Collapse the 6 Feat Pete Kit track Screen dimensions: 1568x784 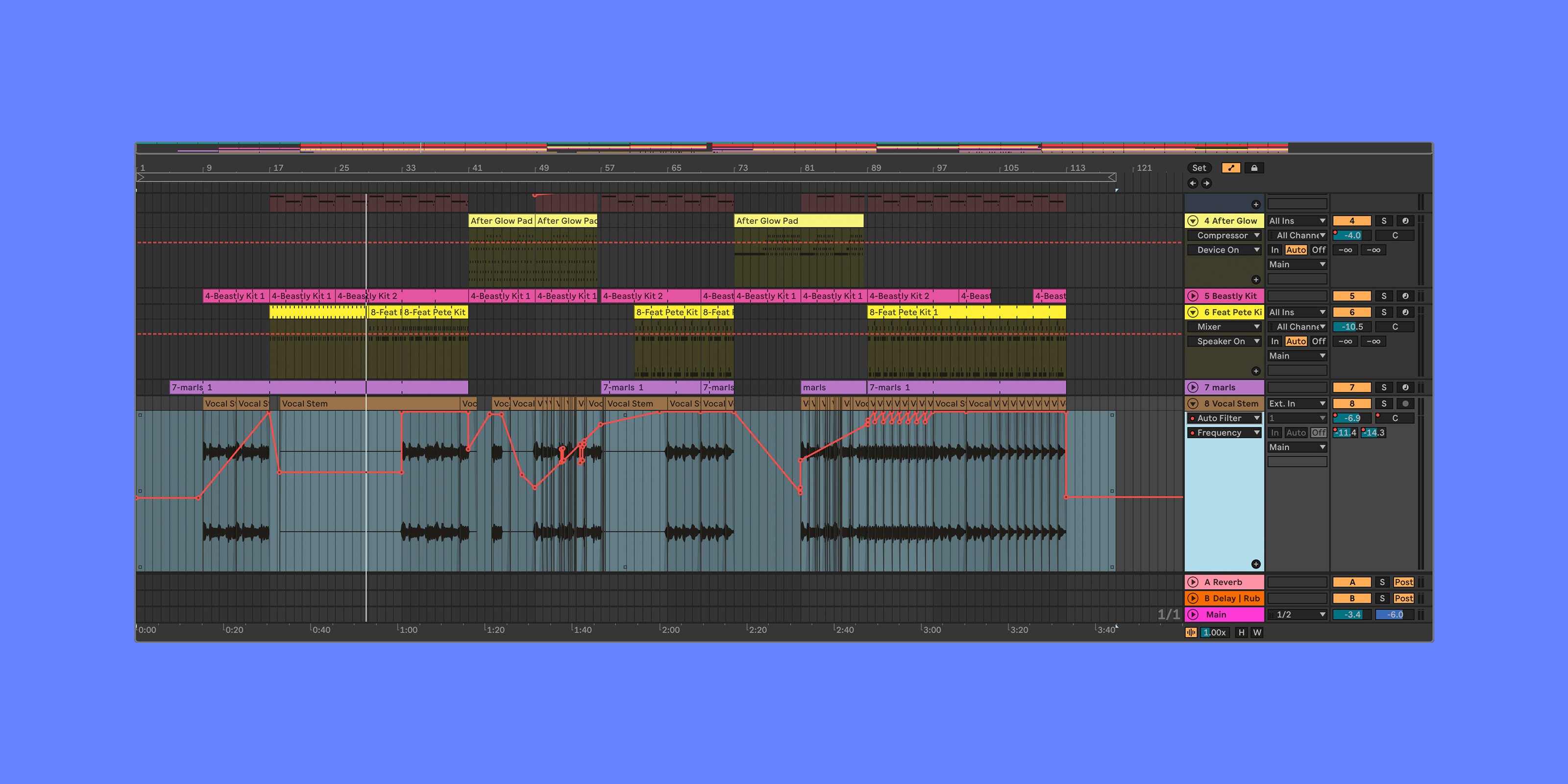click(x=1193, y=312)
